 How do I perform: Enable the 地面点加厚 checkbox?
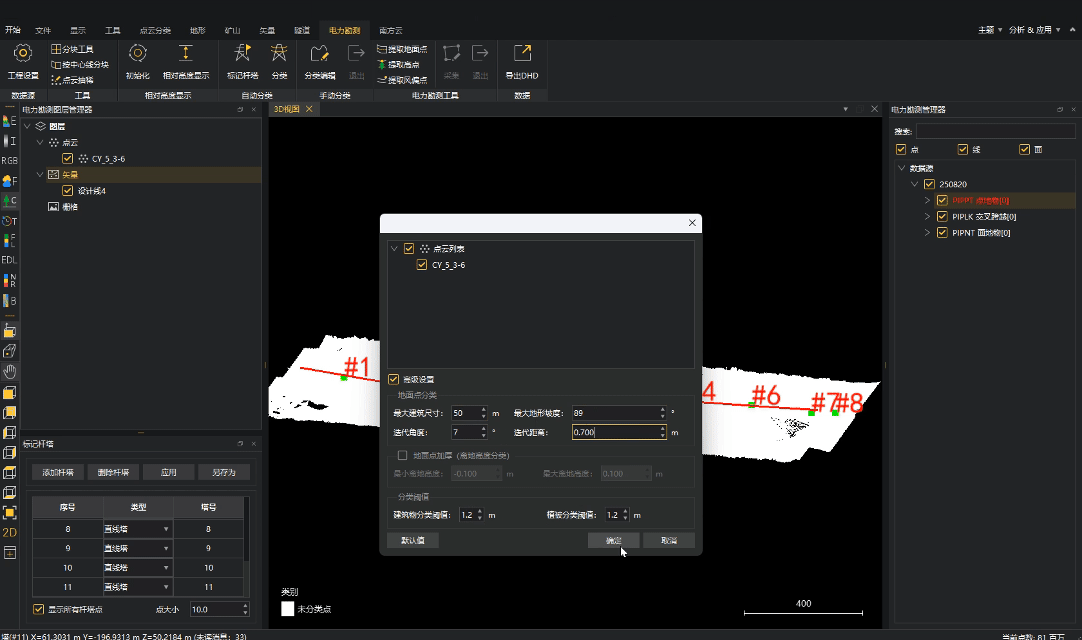point(402,455)
